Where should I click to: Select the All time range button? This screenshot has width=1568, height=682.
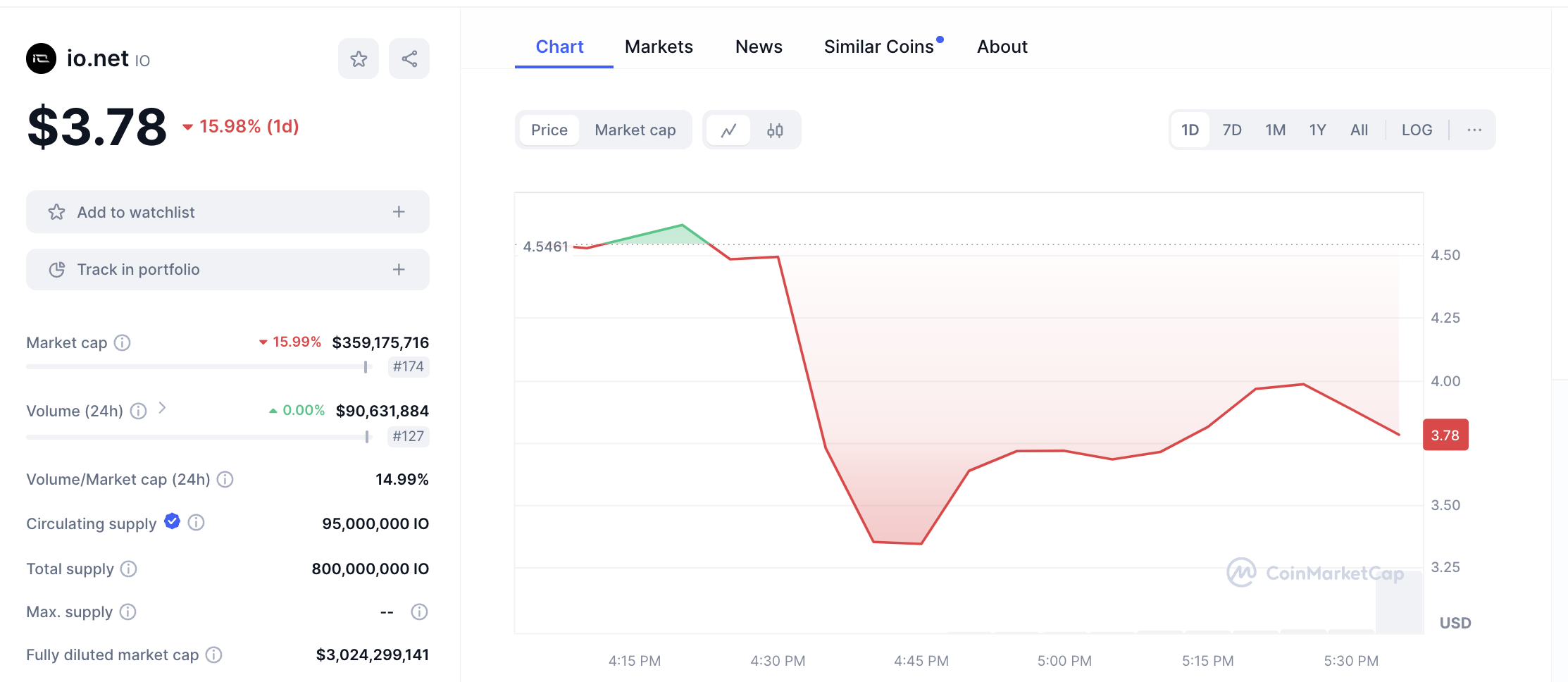point(1359,130)
